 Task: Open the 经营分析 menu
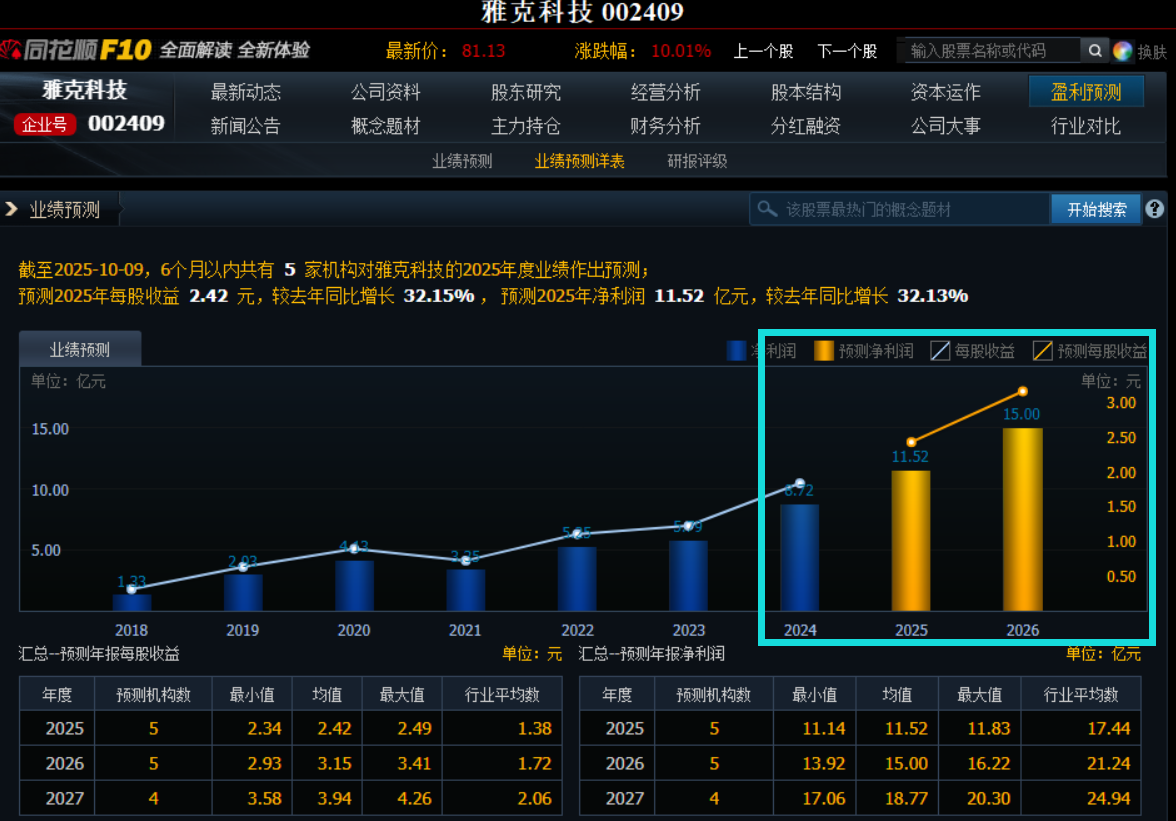point(665,92)
